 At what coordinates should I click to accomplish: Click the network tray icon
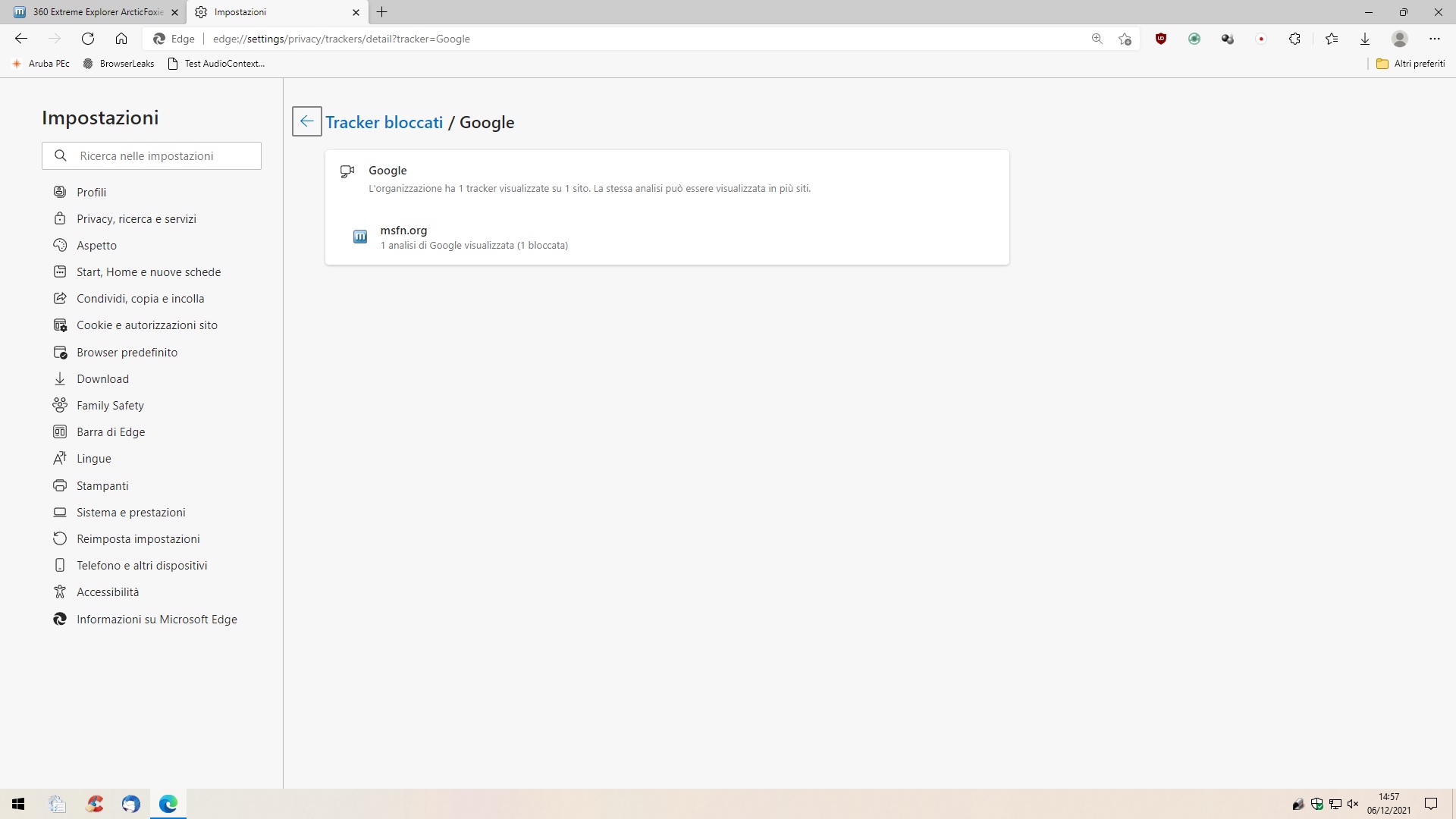click(x=1335, y=804)
